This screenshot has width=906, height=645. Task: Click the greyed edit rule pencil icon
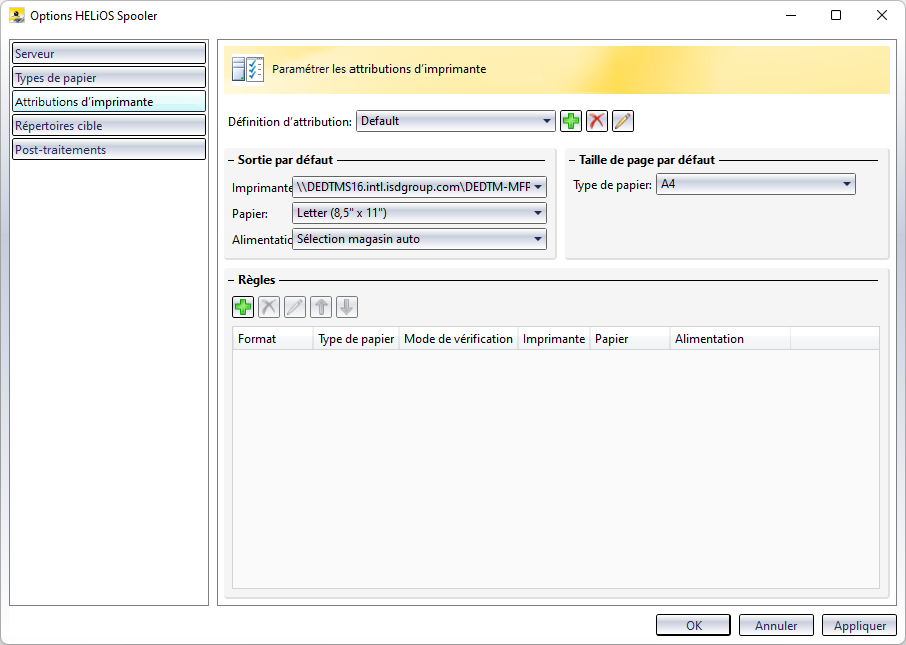click(x=295, y=307)
